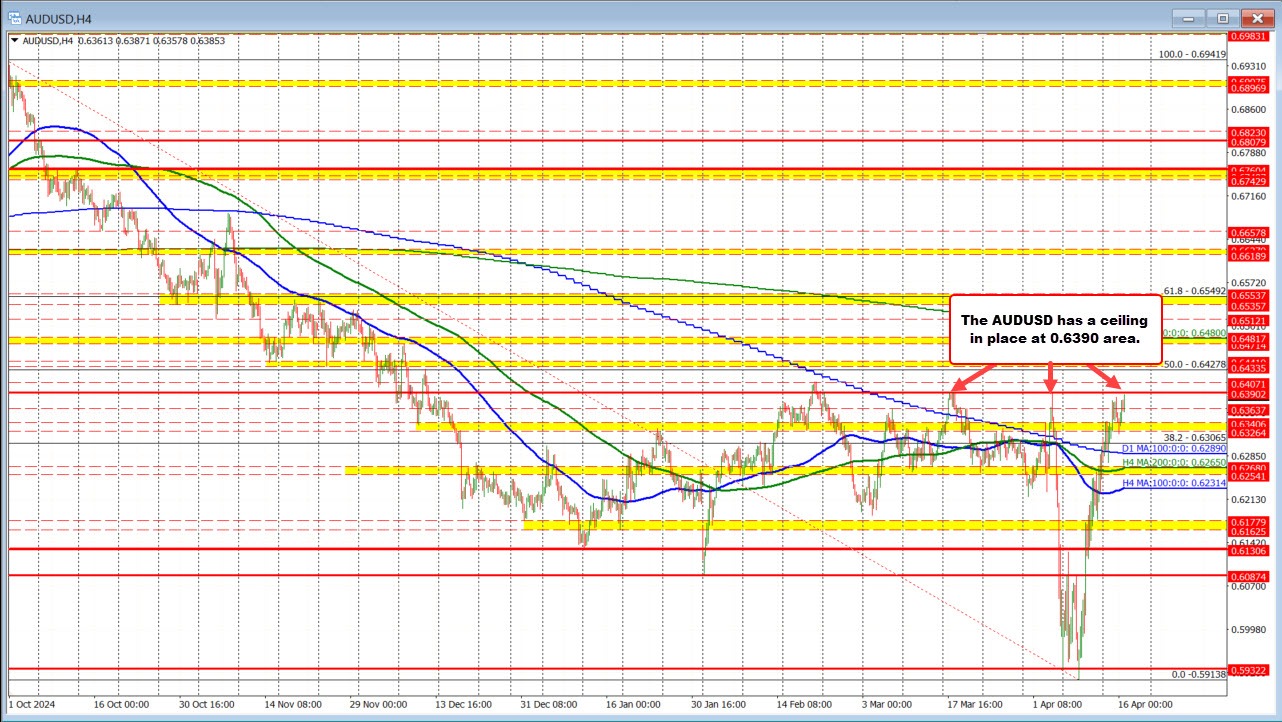Click the red 0.63637 price tag
The height and width of the screenshot is (722, 1282).
(x=1250, y=410)
